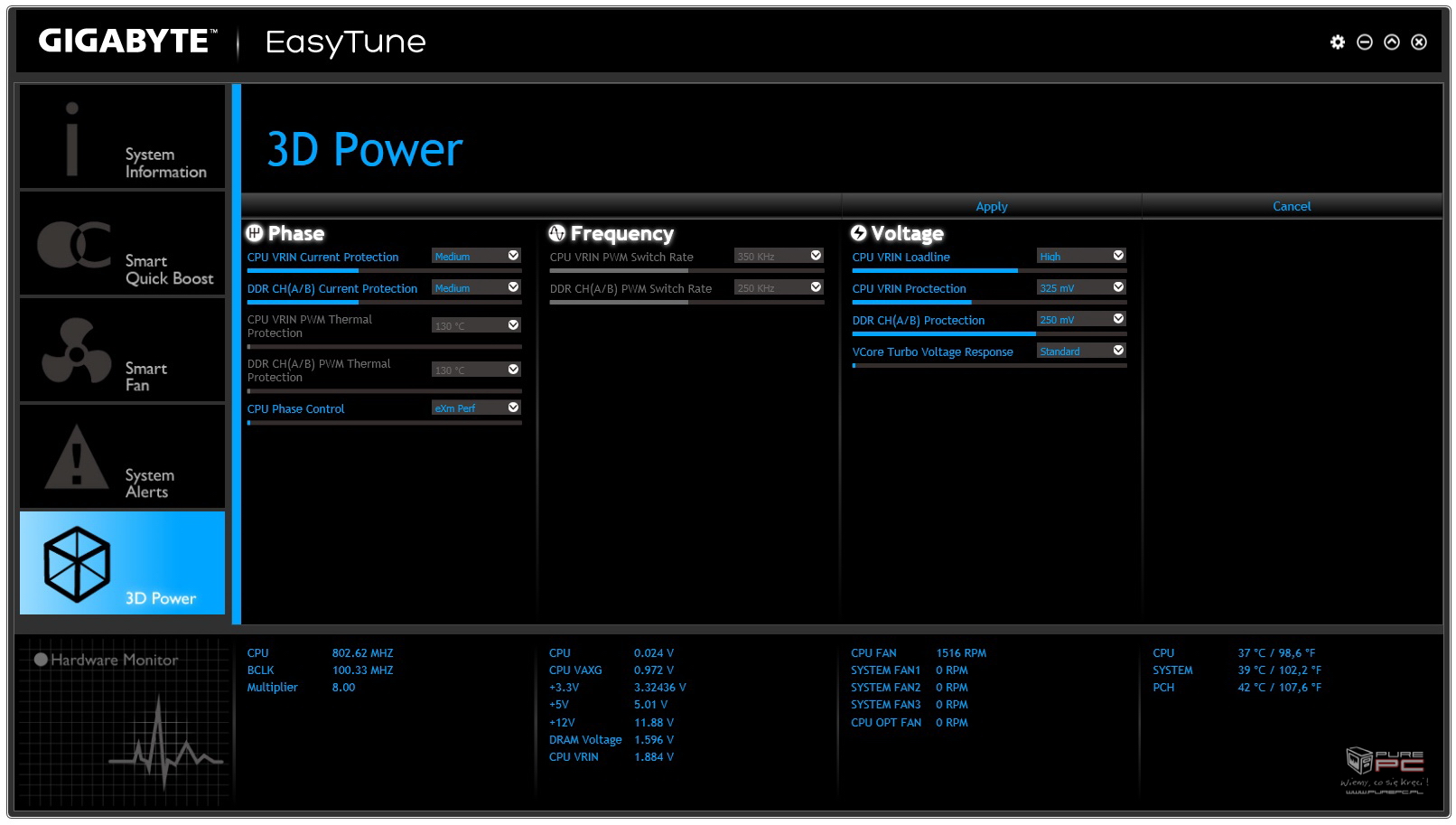This screenshot has width=1456, height=825.
Task: Click the Voltage section lightning icon
Action: coord(859,233)
